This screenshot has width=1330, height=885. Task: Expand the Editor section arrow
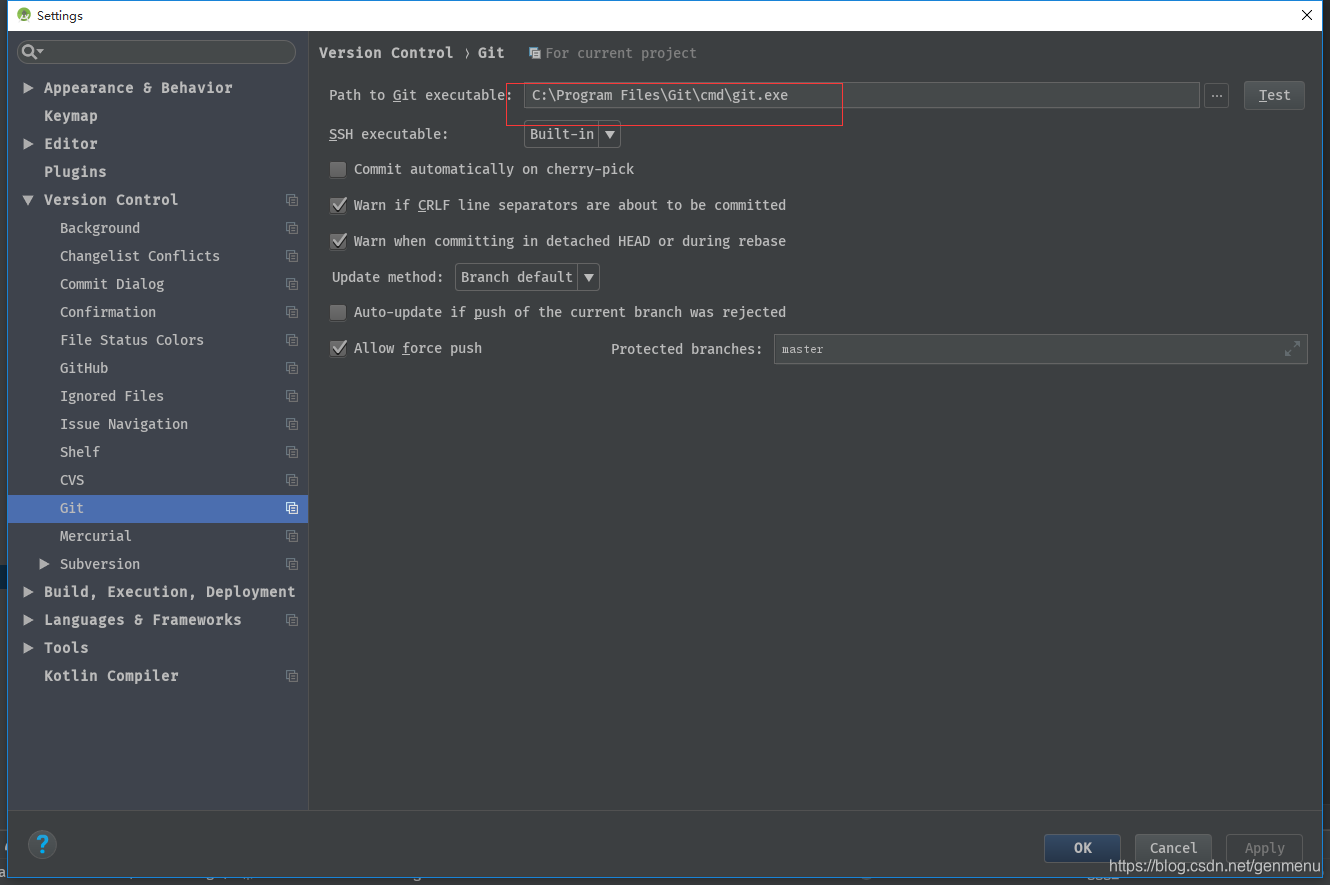click(x=28, y=144)
